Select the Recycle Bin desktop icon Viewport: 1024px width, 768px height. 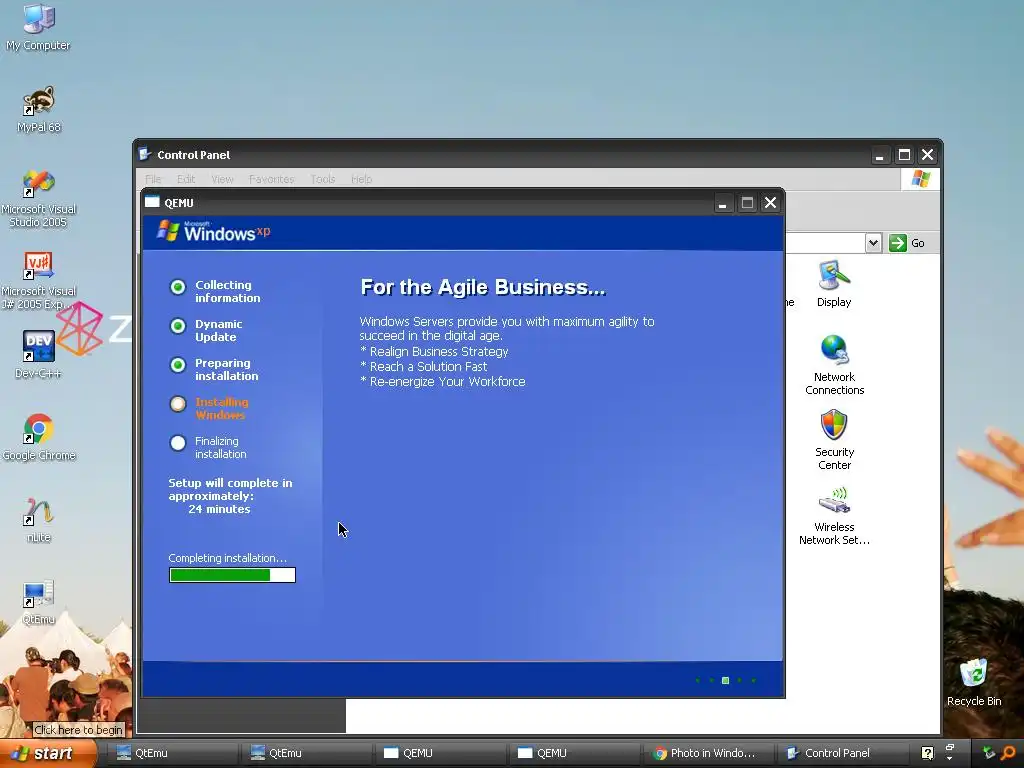tap(974, 682)
